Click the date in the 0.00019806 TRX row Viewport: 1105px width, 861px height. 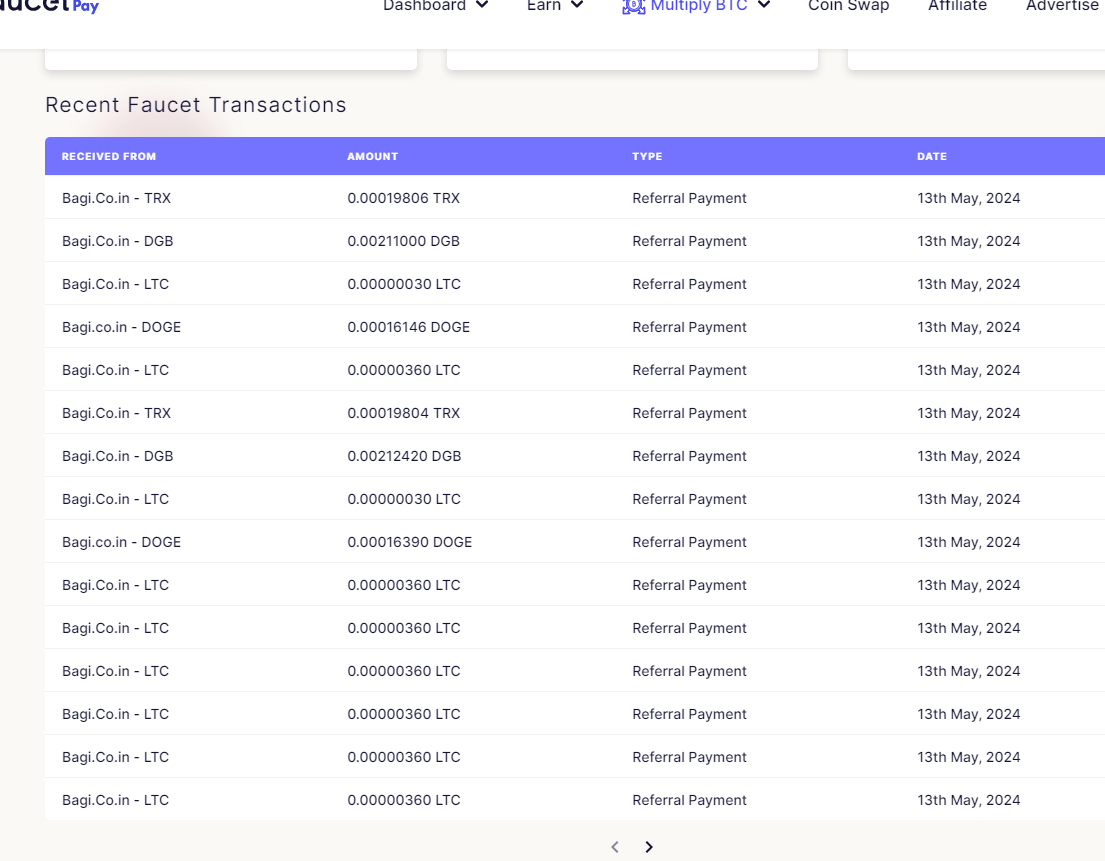click(x=968, y=198)
